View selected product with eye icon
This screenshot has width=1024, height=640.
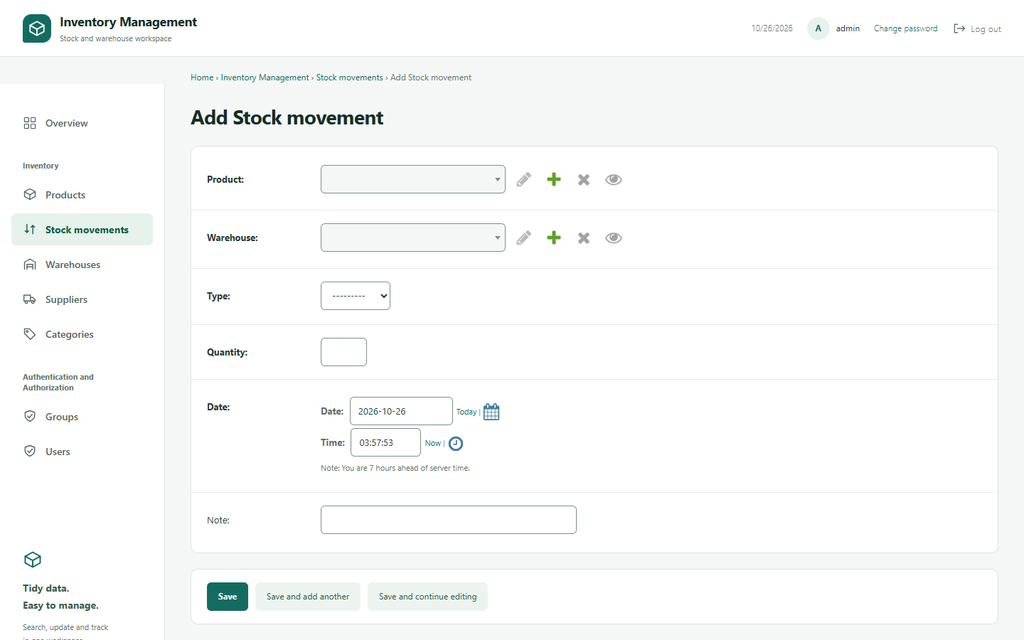tap(613, 180)
